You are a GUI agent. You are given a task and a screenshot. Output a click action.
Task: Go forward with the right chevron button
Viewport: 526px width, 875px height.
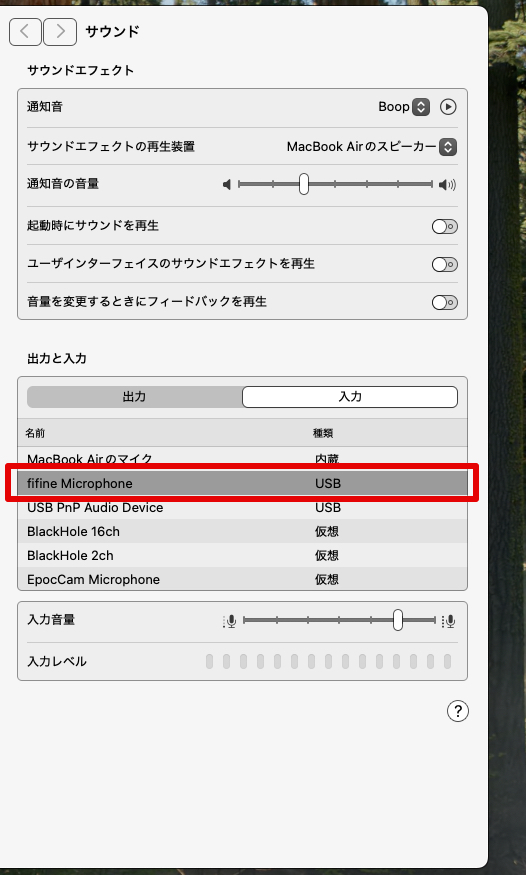point(60,32)
